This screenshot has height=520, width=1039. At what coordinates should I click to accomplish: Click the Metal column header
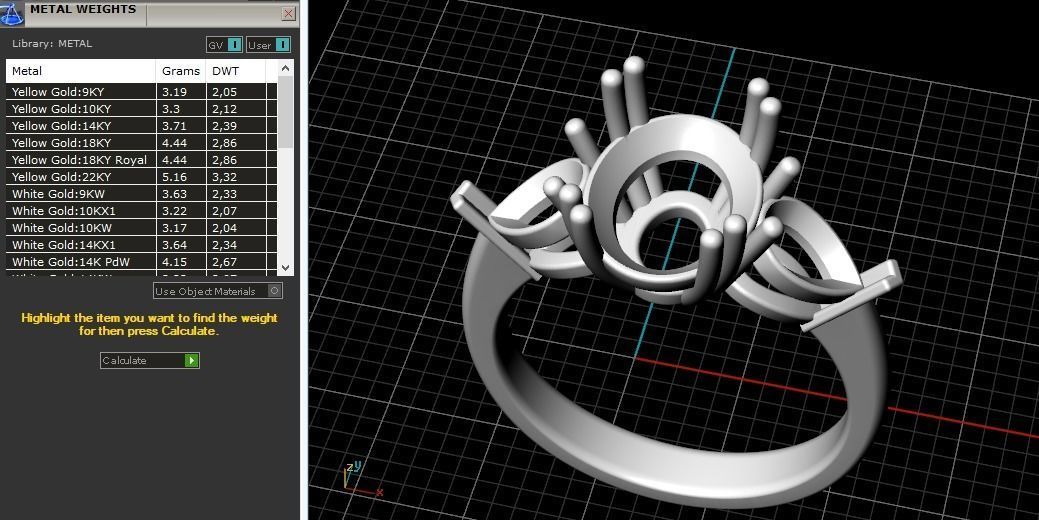(81, 71)
